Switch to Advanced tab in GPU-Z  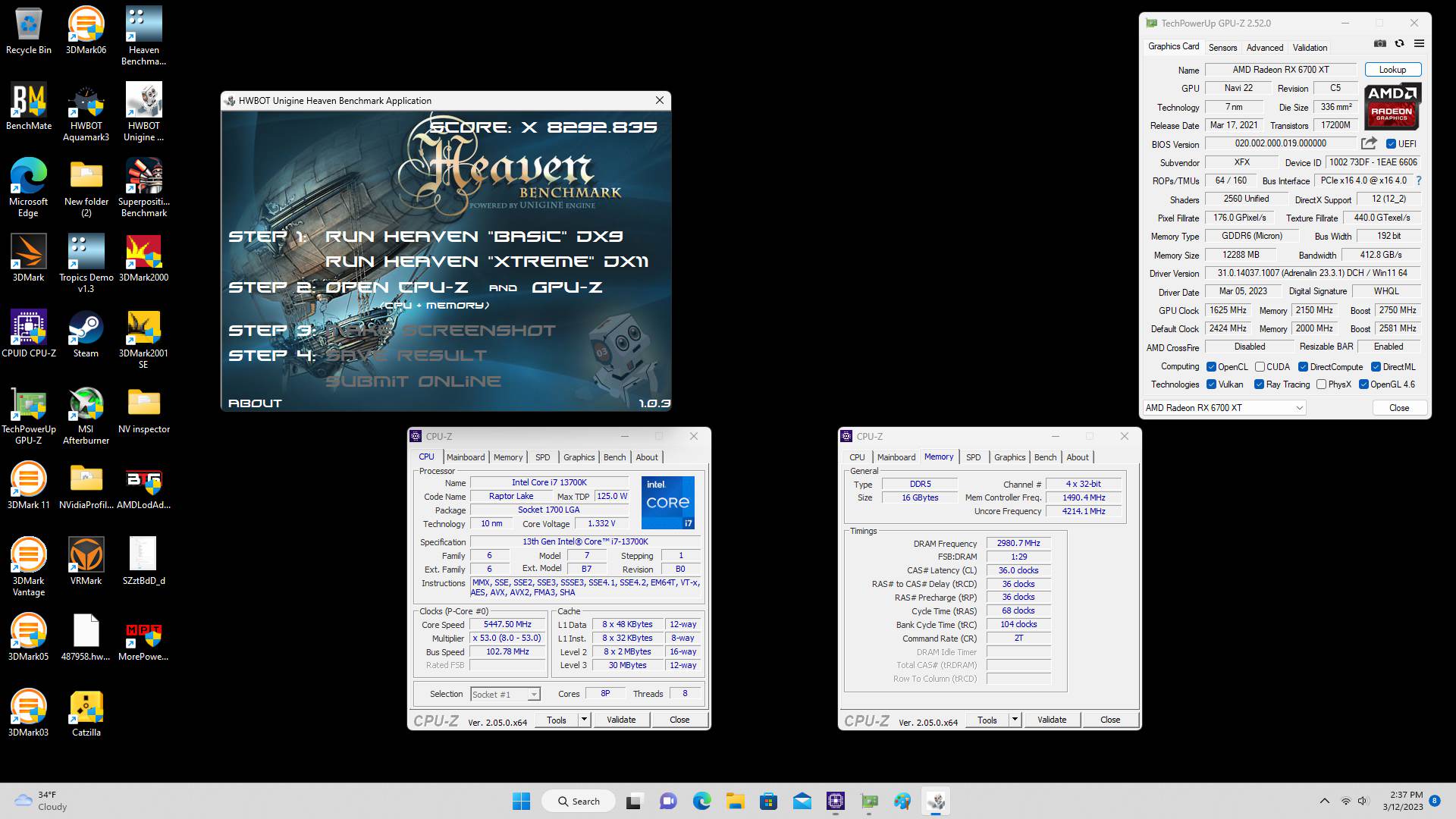[1265, 47]
